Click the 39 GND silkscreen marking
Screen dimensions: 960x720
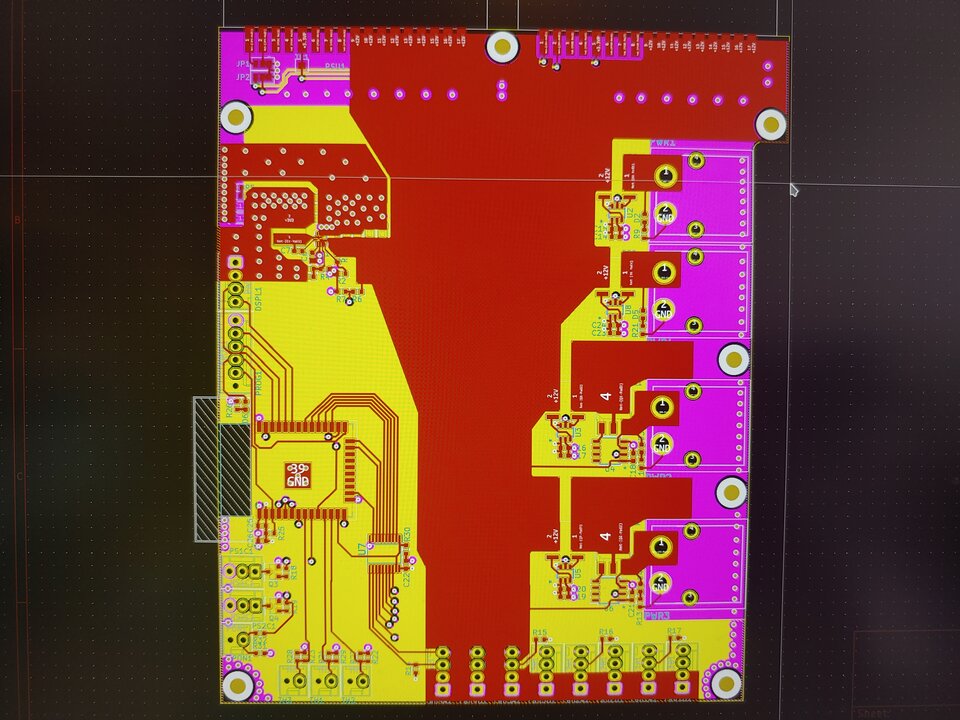click(x=297, y=474)
